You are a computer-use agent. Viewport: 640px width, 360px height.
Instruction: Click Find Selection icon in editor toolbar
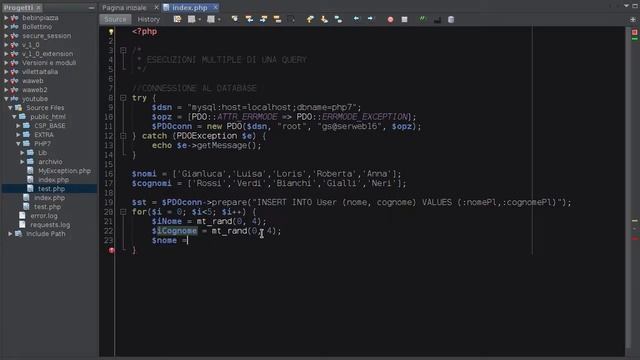pyautogui.click(x=235, y=19)
